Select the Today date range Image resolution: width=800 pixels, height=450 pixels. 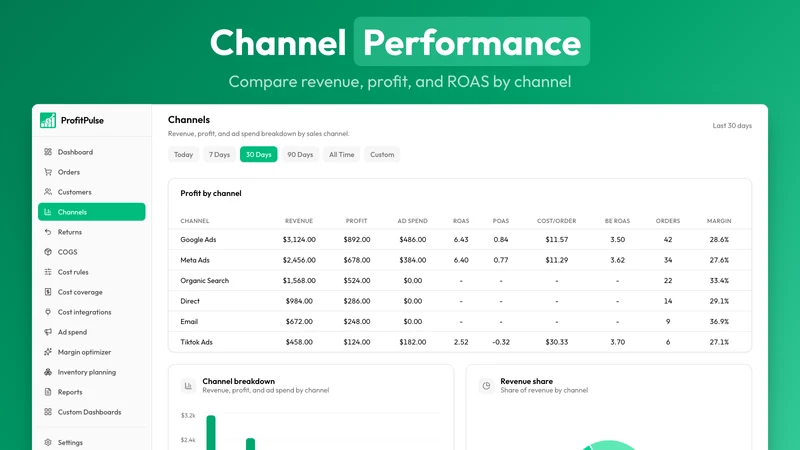[184, 155]
